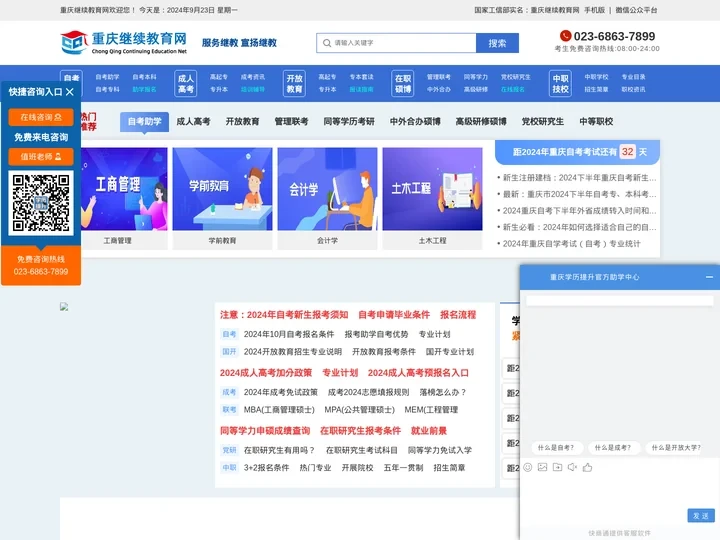Click the 发送 send button in chat
This screenshot has width=720, height=540.
click(x=701, y=516)
